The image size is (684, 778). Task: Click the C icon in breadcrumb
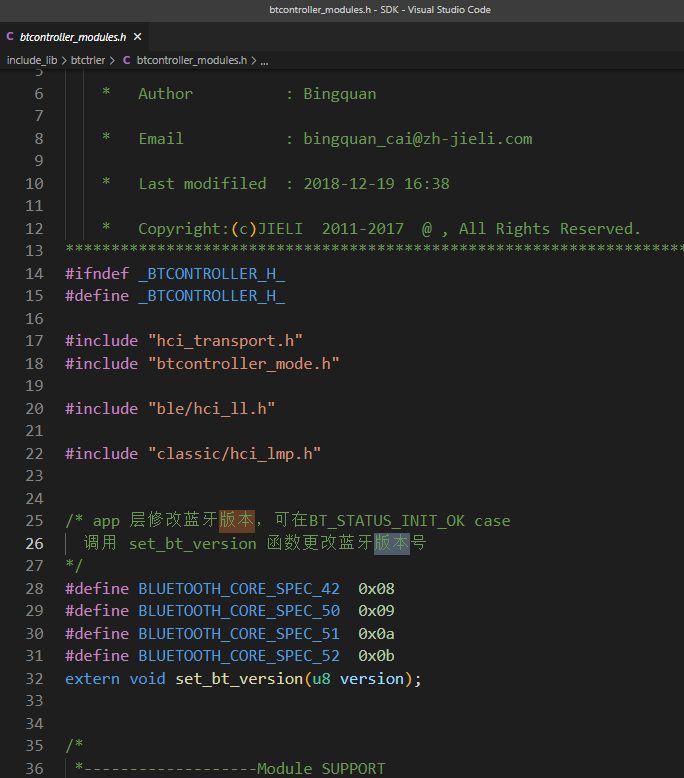click(x=126, y=61)
